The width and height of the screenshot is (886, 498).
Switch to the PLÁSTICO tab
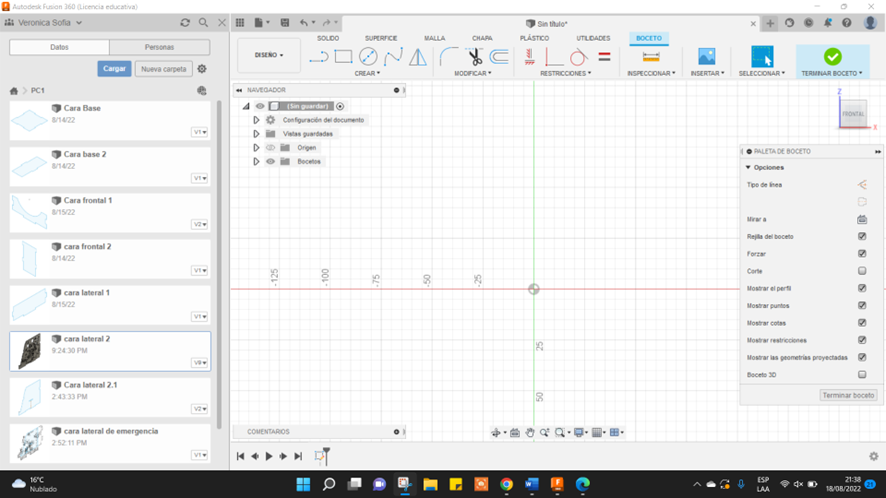[x=535, y=38]
